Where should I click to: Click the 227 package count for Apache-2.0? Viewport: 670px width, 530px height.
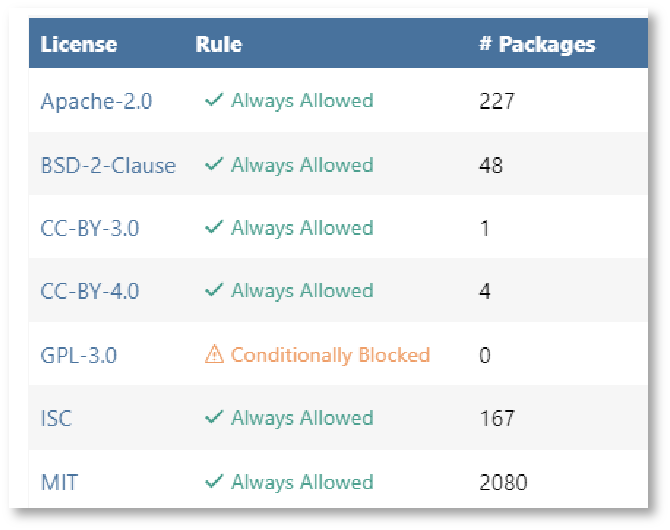coord(497,102)
